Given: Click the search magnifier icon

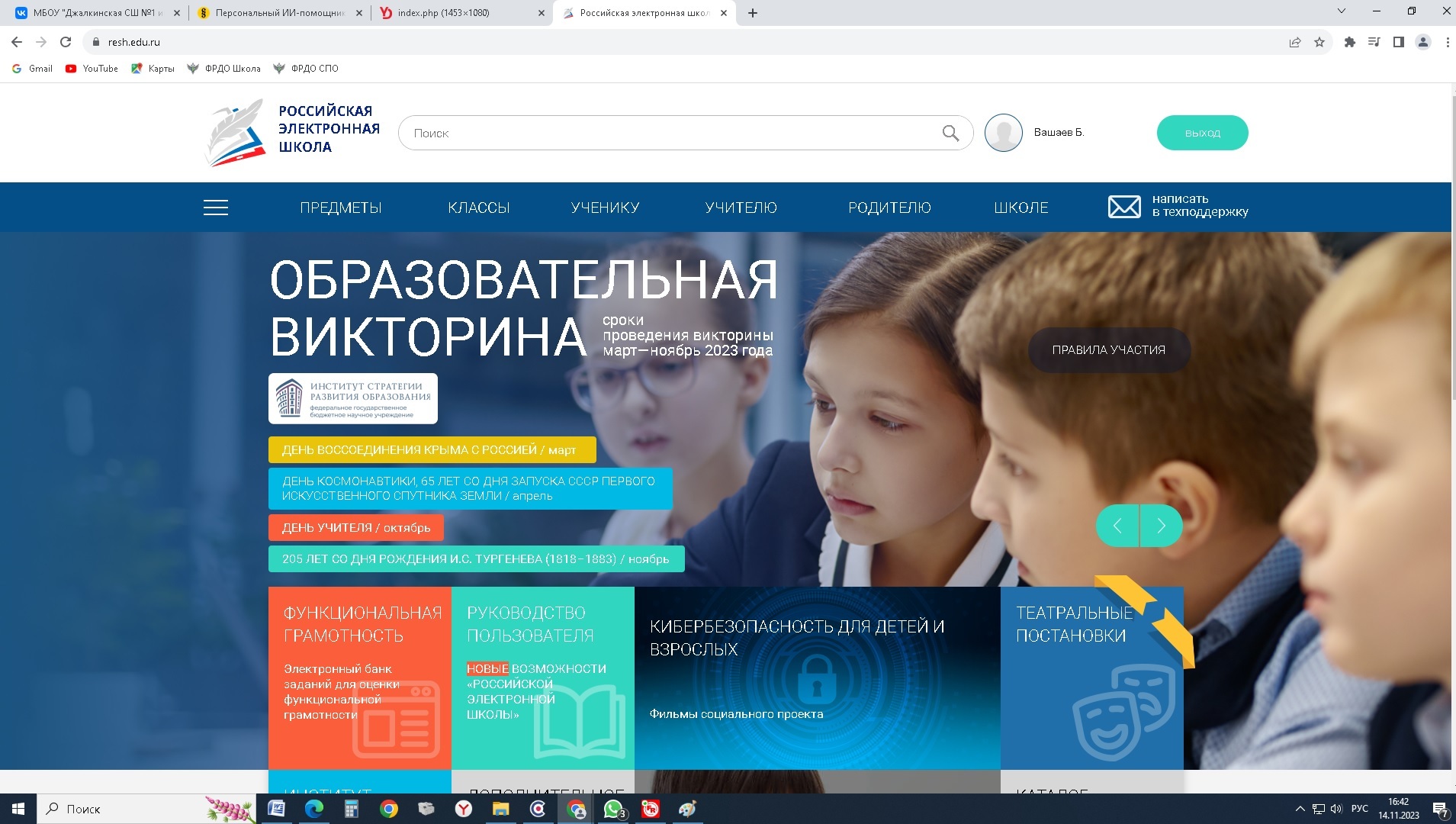Looking at the screenshot, I should coord(950,133).
